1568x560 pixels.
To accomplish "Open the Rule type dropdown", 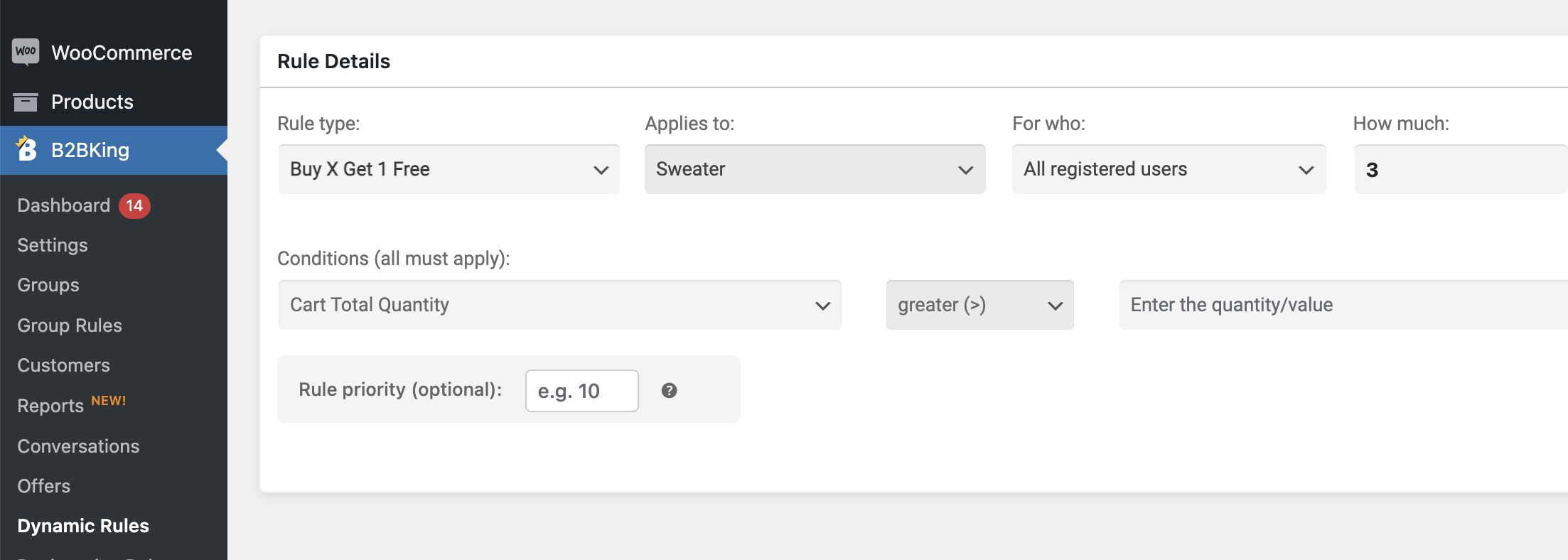I will [x=449, y=169].
